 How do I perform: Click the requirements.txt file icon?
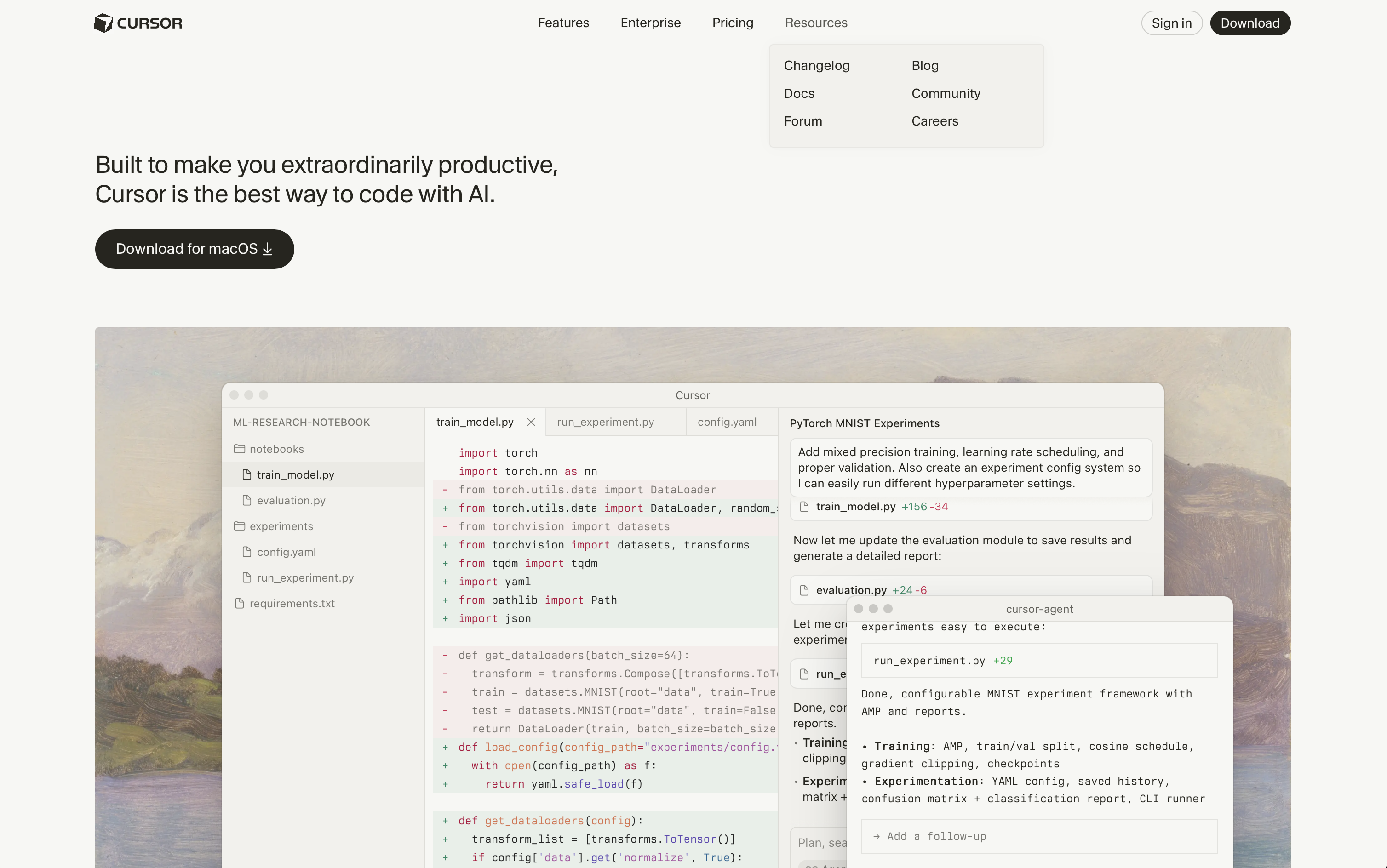click(x=240, y=603)
